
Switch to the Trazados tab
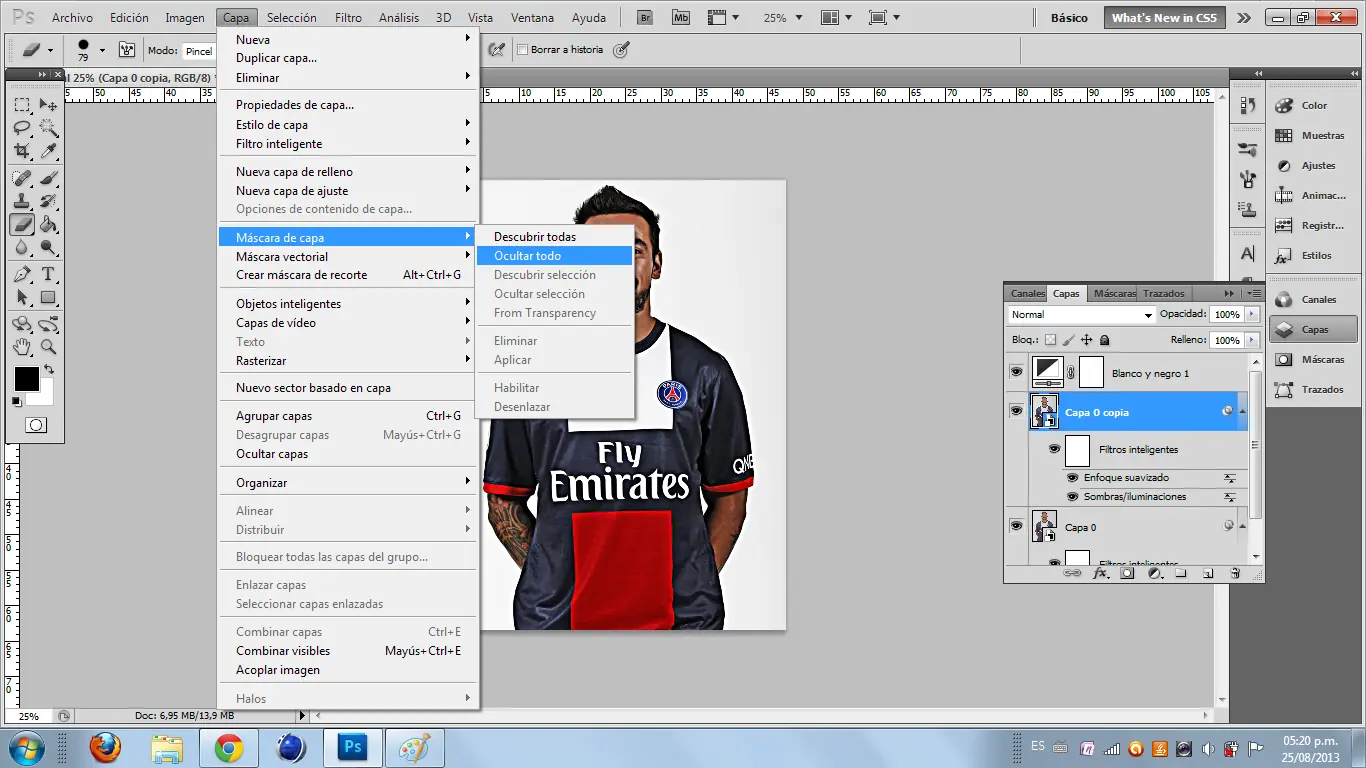(x=1164, y=293)
